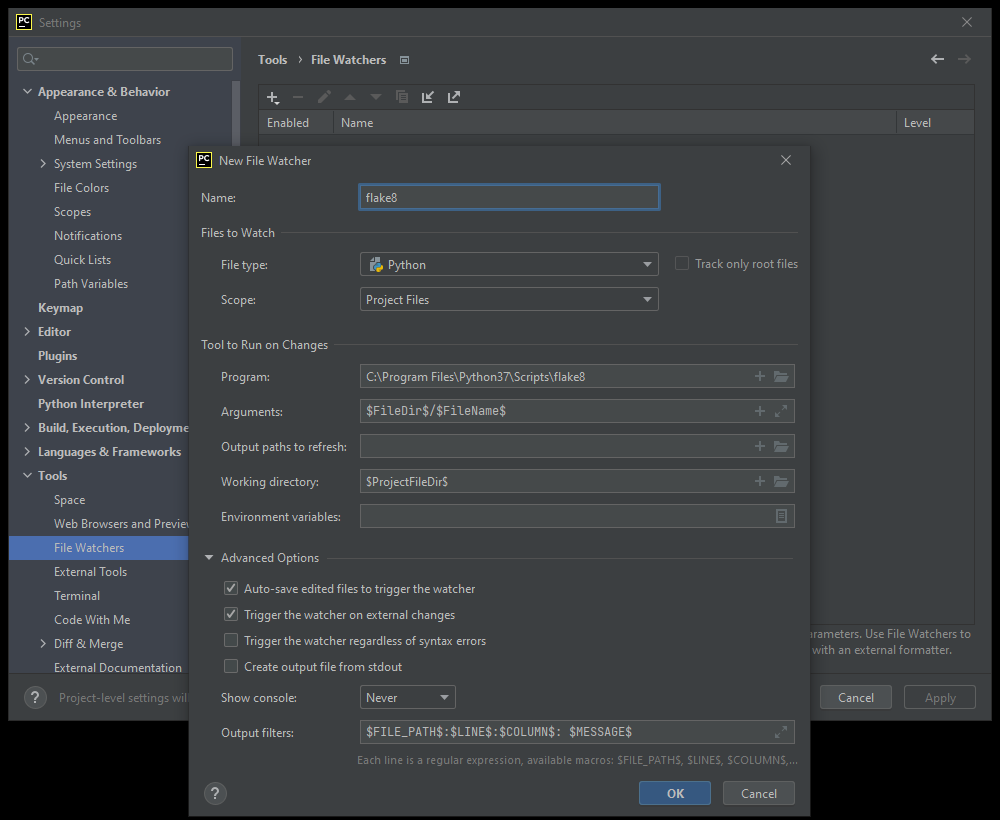Click the Name input field

pos(508,198)
